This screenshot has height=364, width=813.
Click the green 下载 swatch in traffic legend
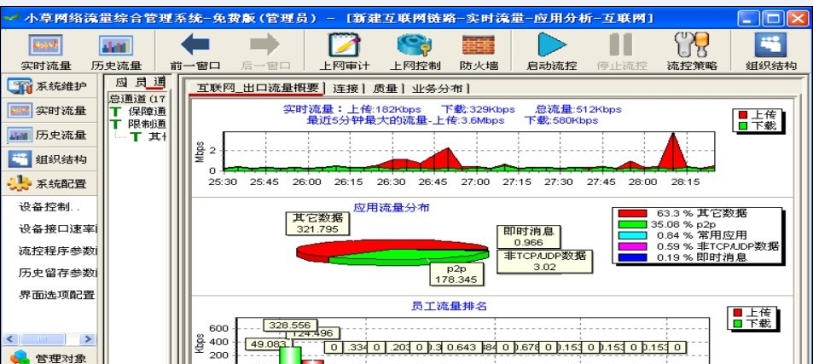(x=742, y=125)
